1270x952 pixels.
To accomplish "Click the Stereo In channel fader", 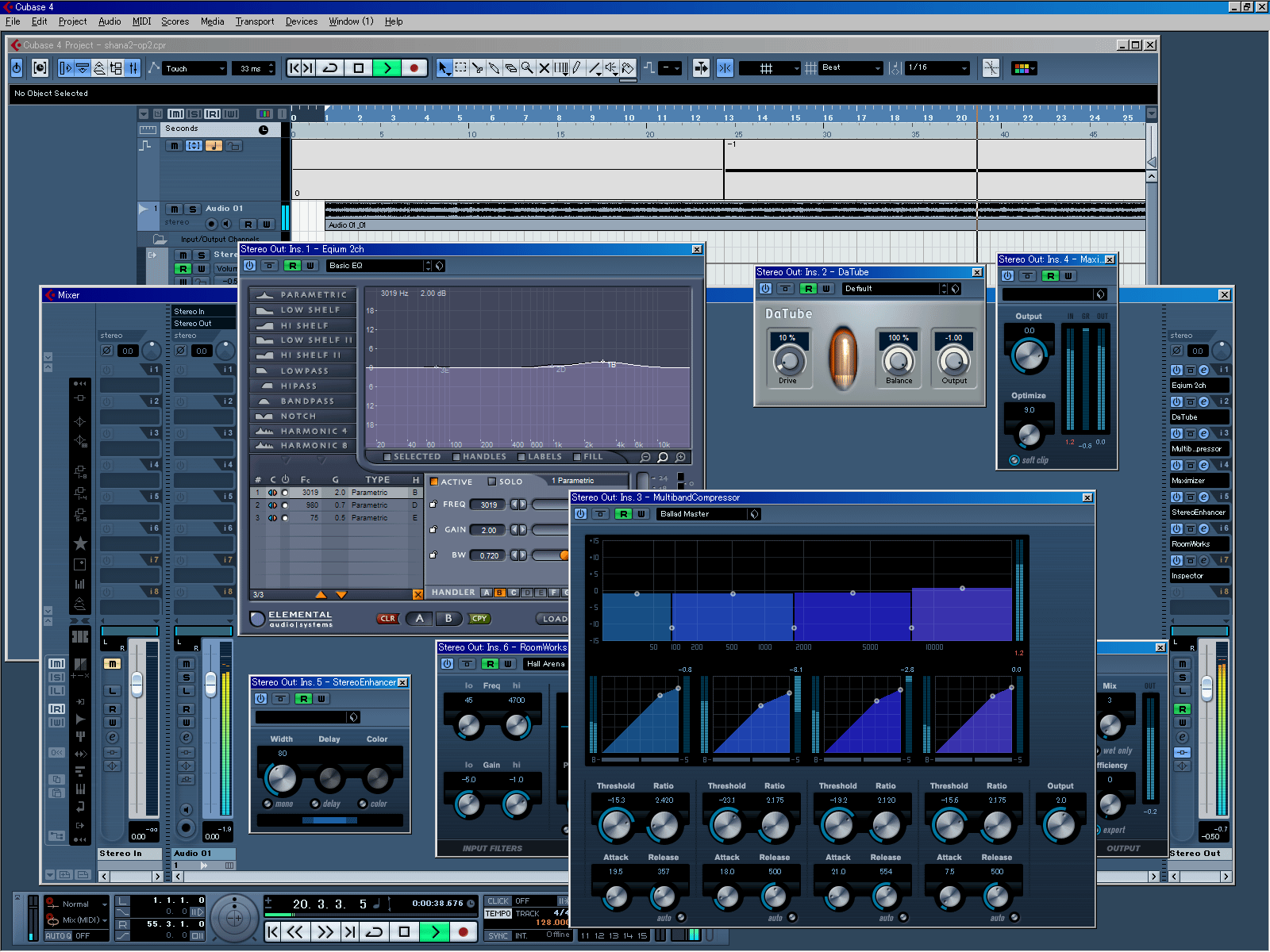I will [137, 684].
